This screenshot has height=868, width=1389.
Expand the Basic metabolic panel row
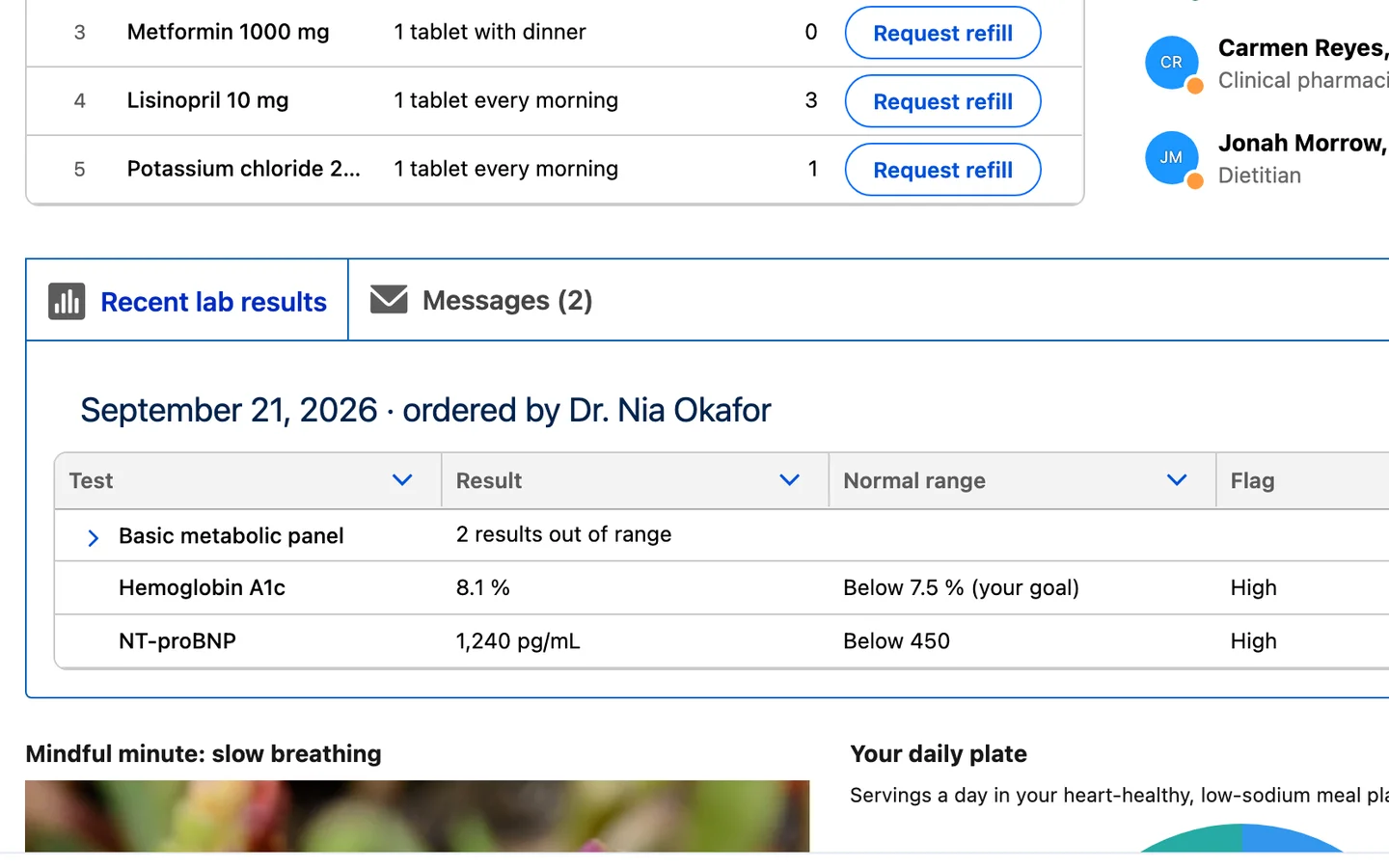point(93,537)
